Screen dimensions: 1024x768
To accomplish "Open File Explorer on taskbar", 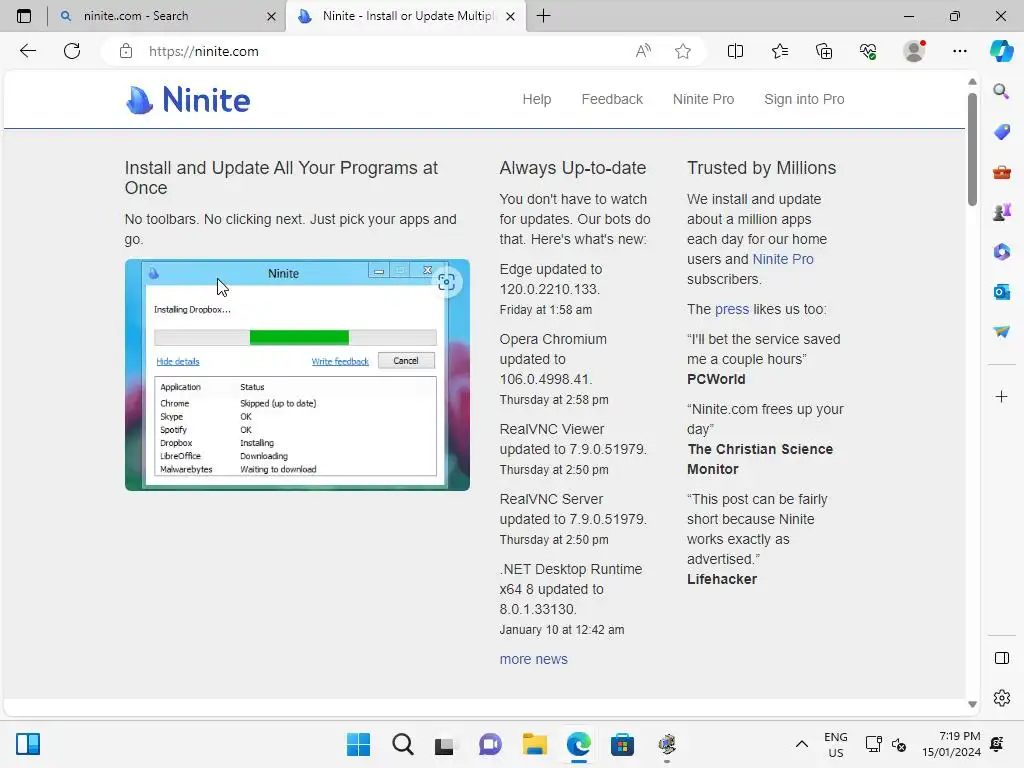I will (x=534, y=744).
